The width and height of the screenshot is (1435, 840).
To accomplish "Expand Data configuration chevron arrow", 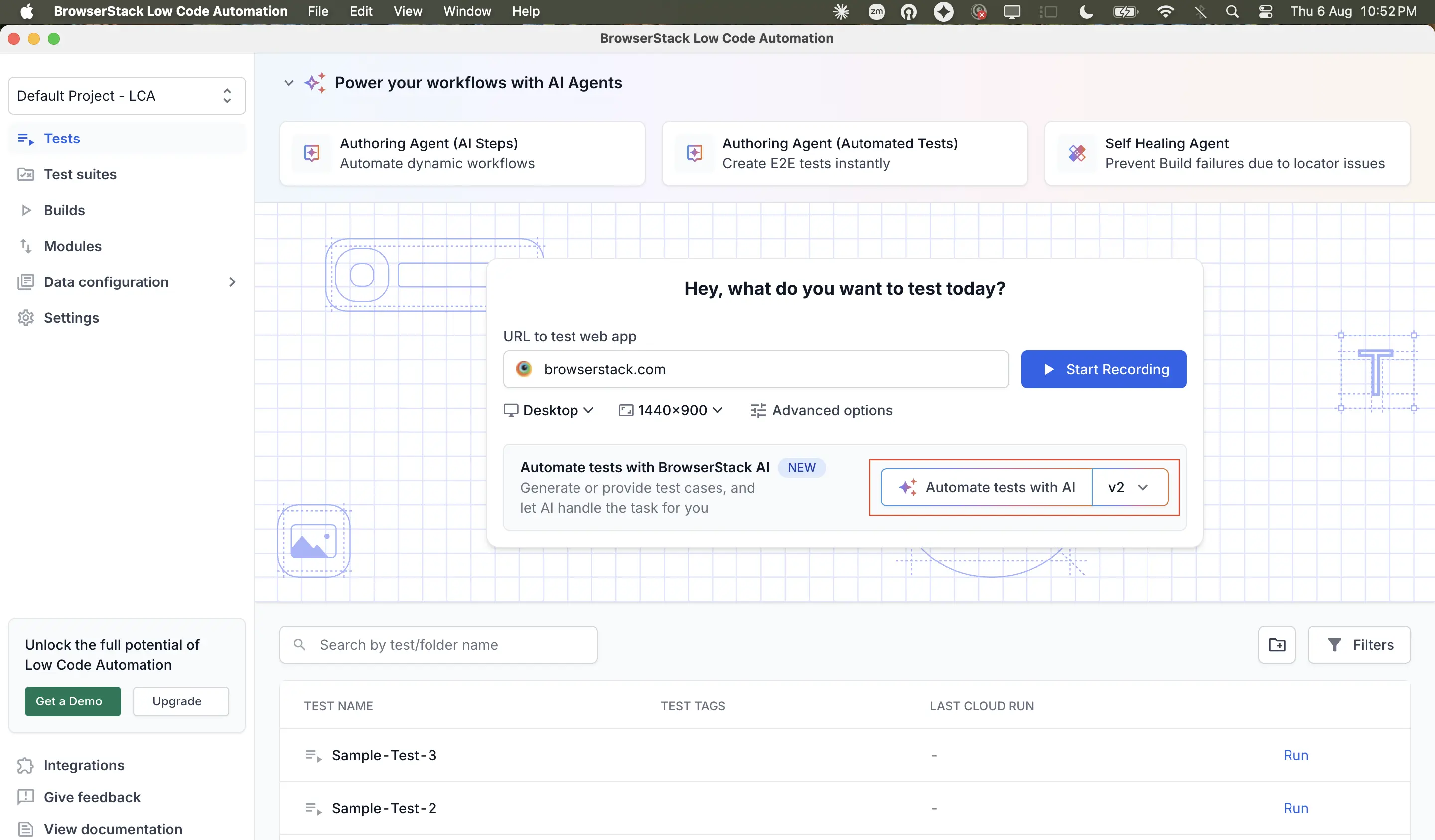I will point(232,282).
